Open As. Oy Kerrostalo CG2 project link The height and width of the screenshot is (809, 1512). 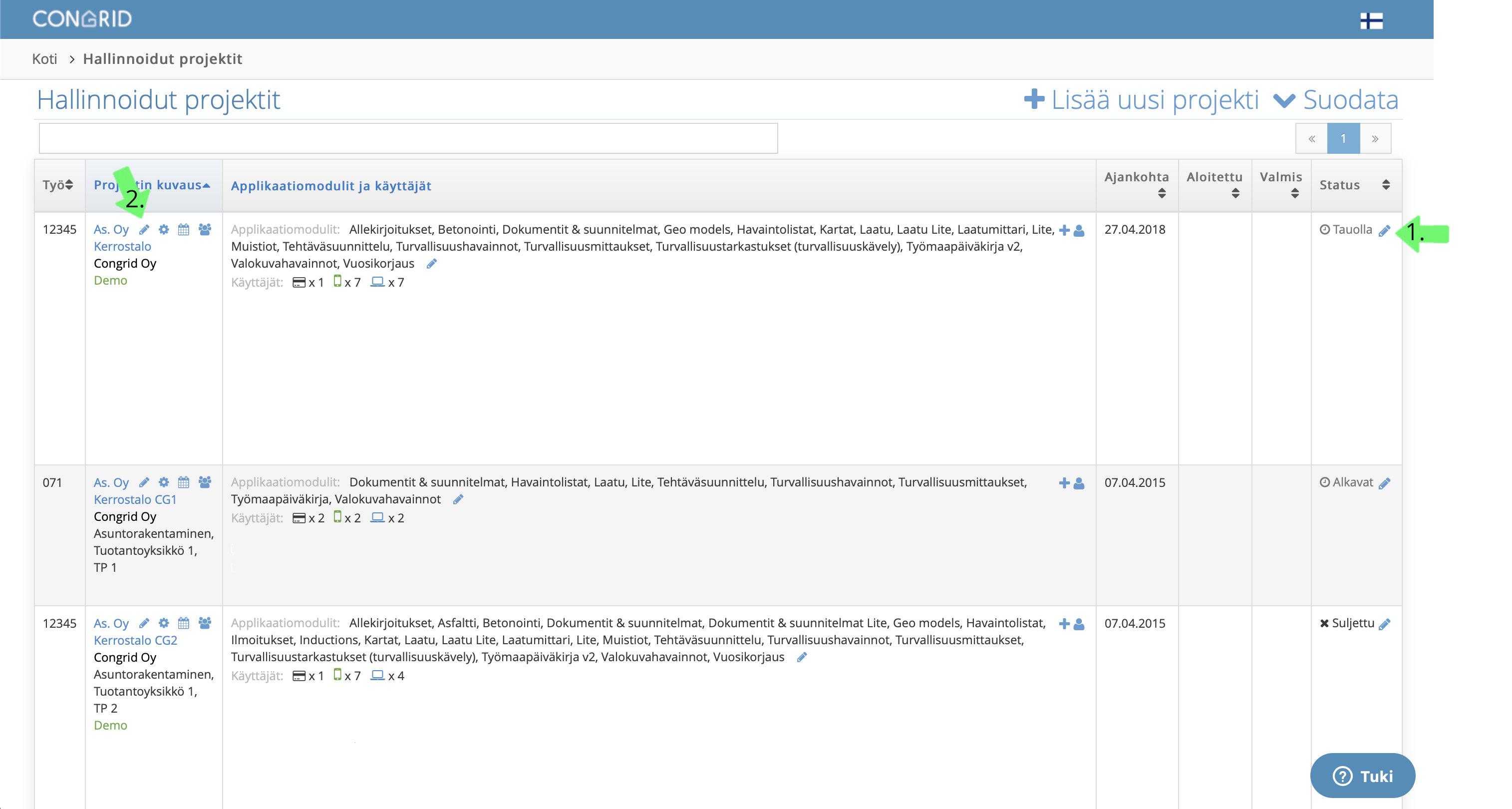coord(135,632)
